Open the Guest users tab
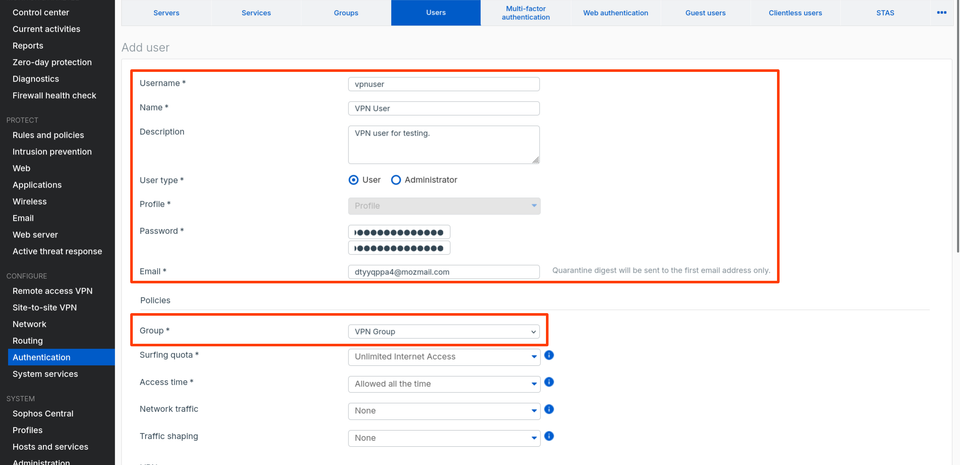 click(705, 13)
